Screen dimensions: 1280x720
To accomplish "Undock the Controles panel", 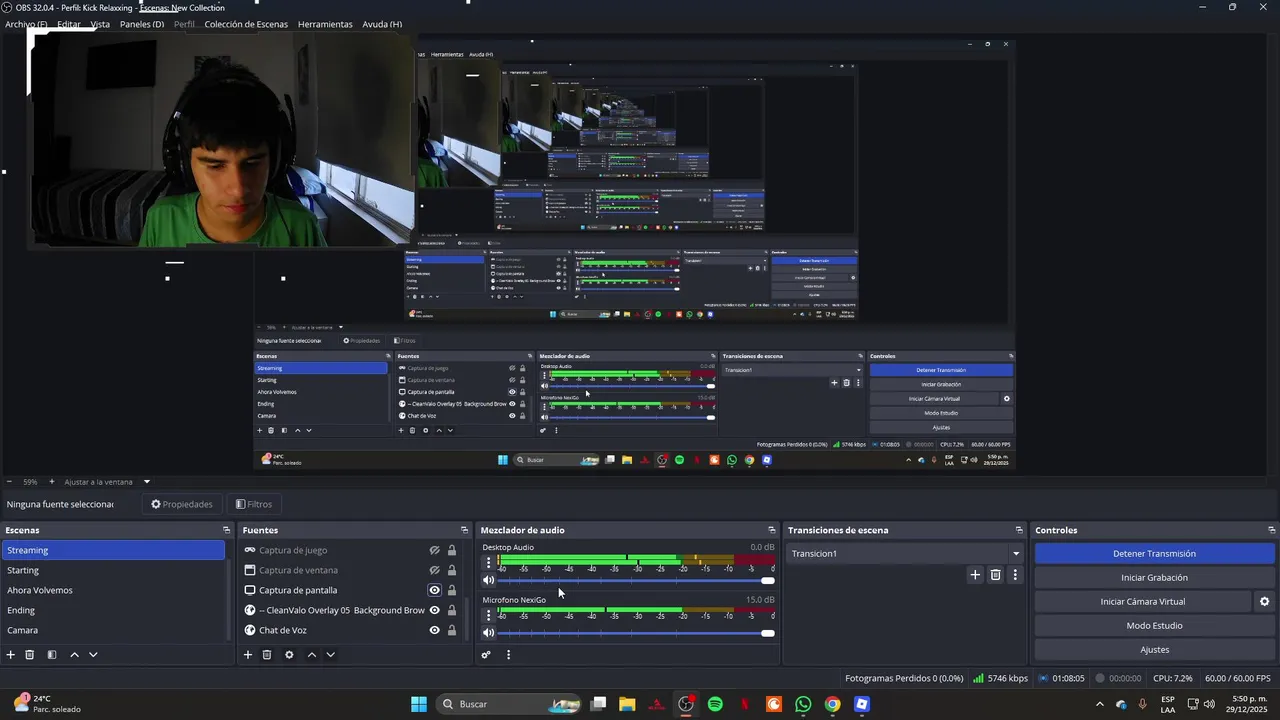I will (x=1272, y=530).
